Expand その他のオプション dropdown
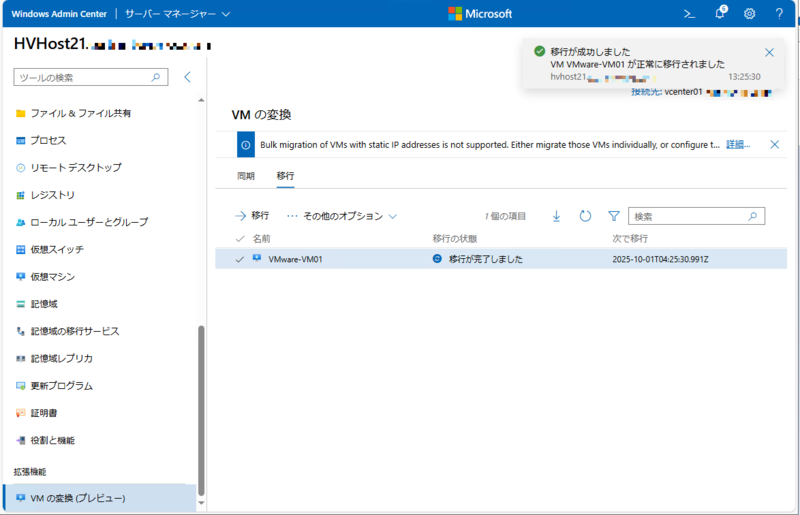Screen dimensions: 800x515 pos(342,216)
